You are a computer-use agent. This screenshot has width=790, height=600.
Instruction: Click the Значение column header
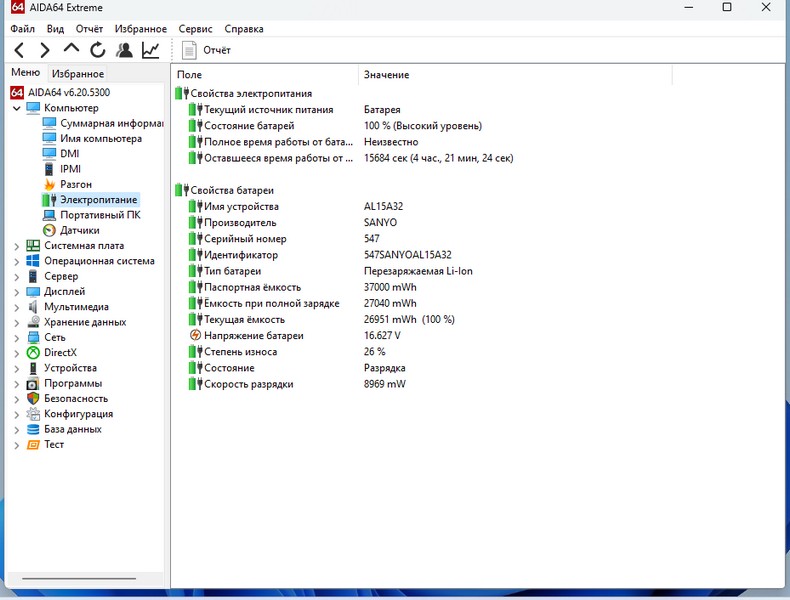(386, 75)
